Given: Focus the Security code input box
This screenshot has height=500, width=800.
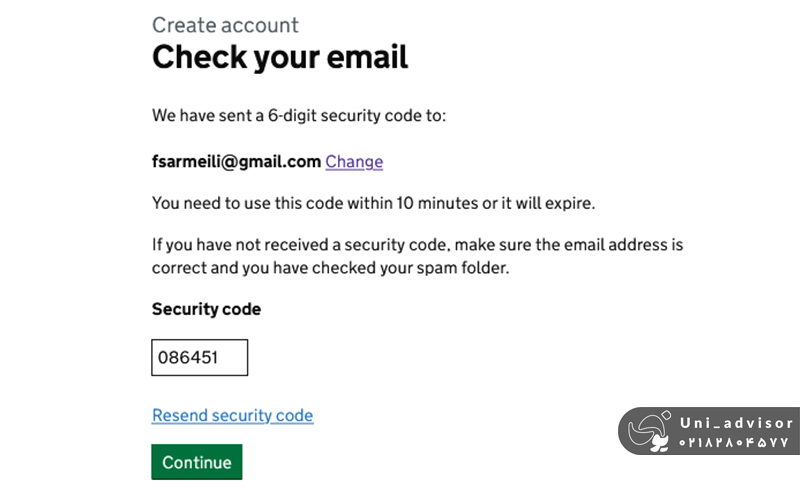Looking at the screenshot, I should pyautogui.click(x=199, y=357).
